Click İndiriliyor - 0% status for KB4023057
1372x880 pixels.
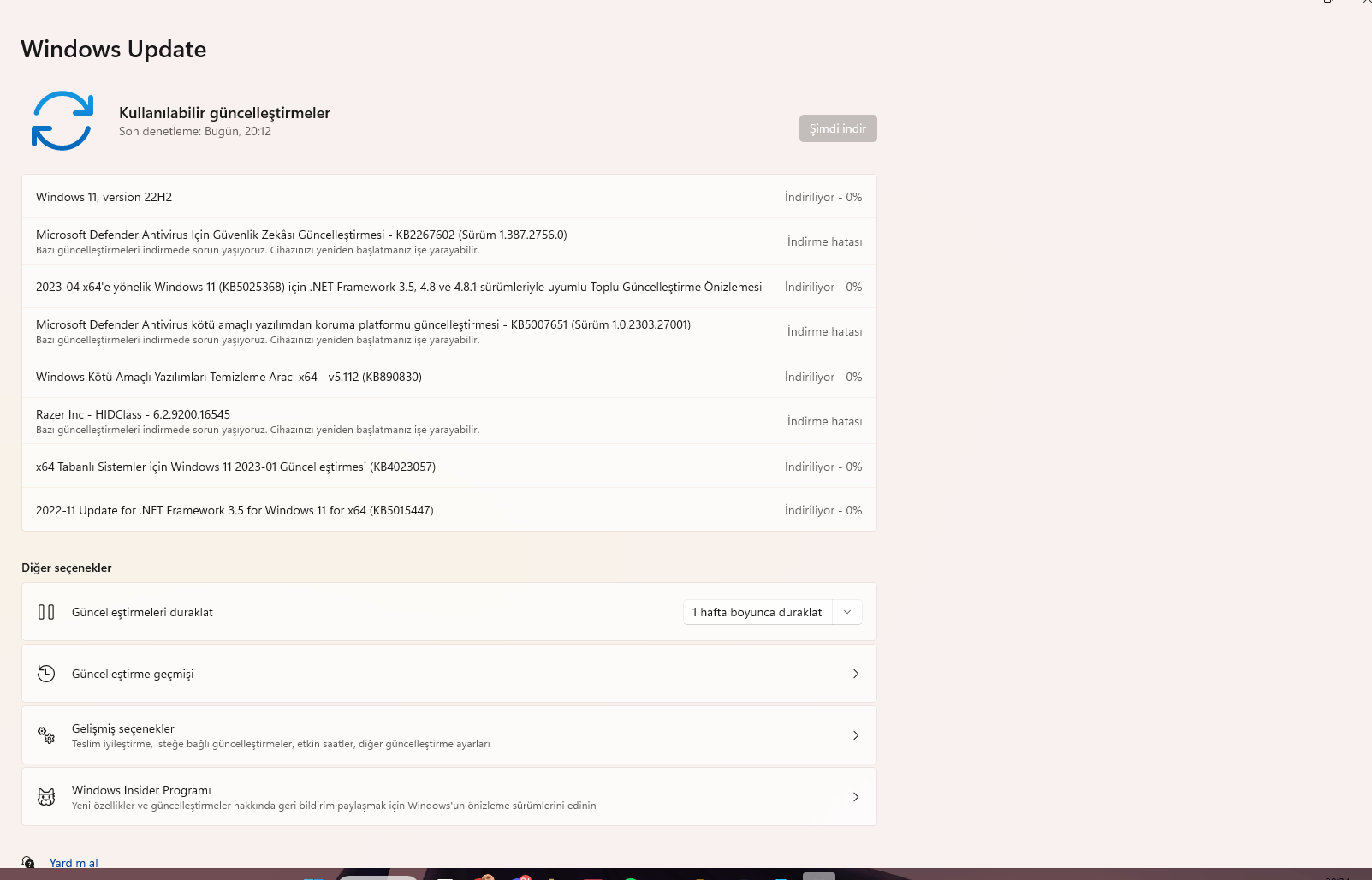point(823,467)
